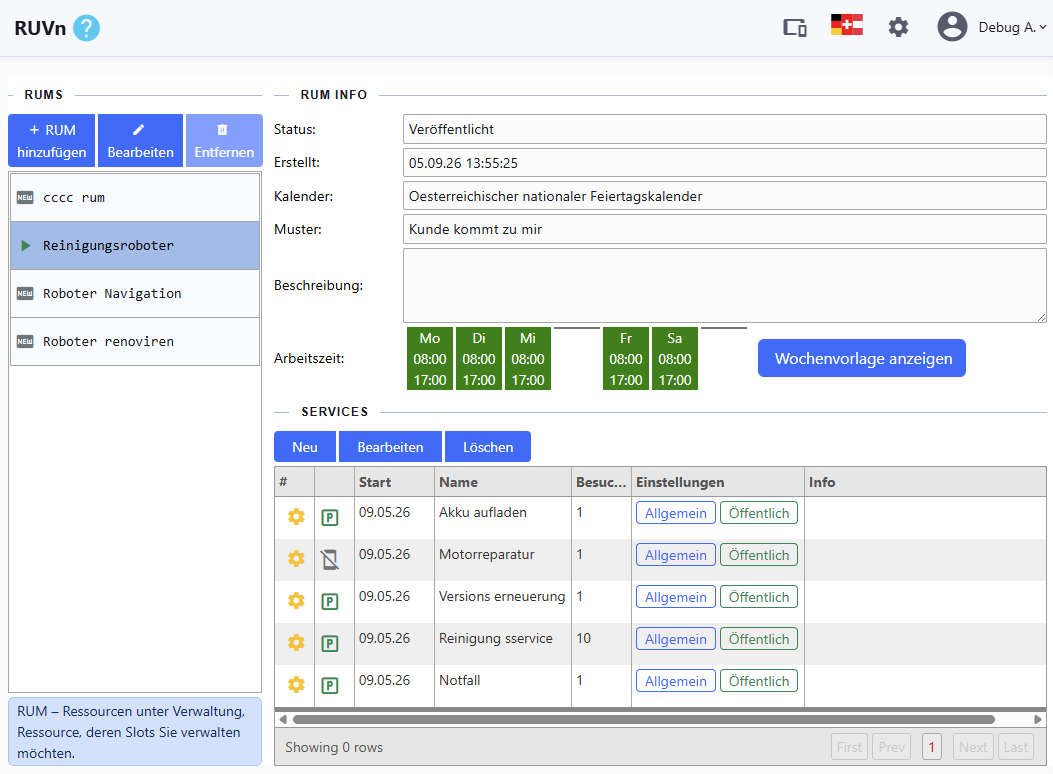Click the Sa working time block

(675, 358)
